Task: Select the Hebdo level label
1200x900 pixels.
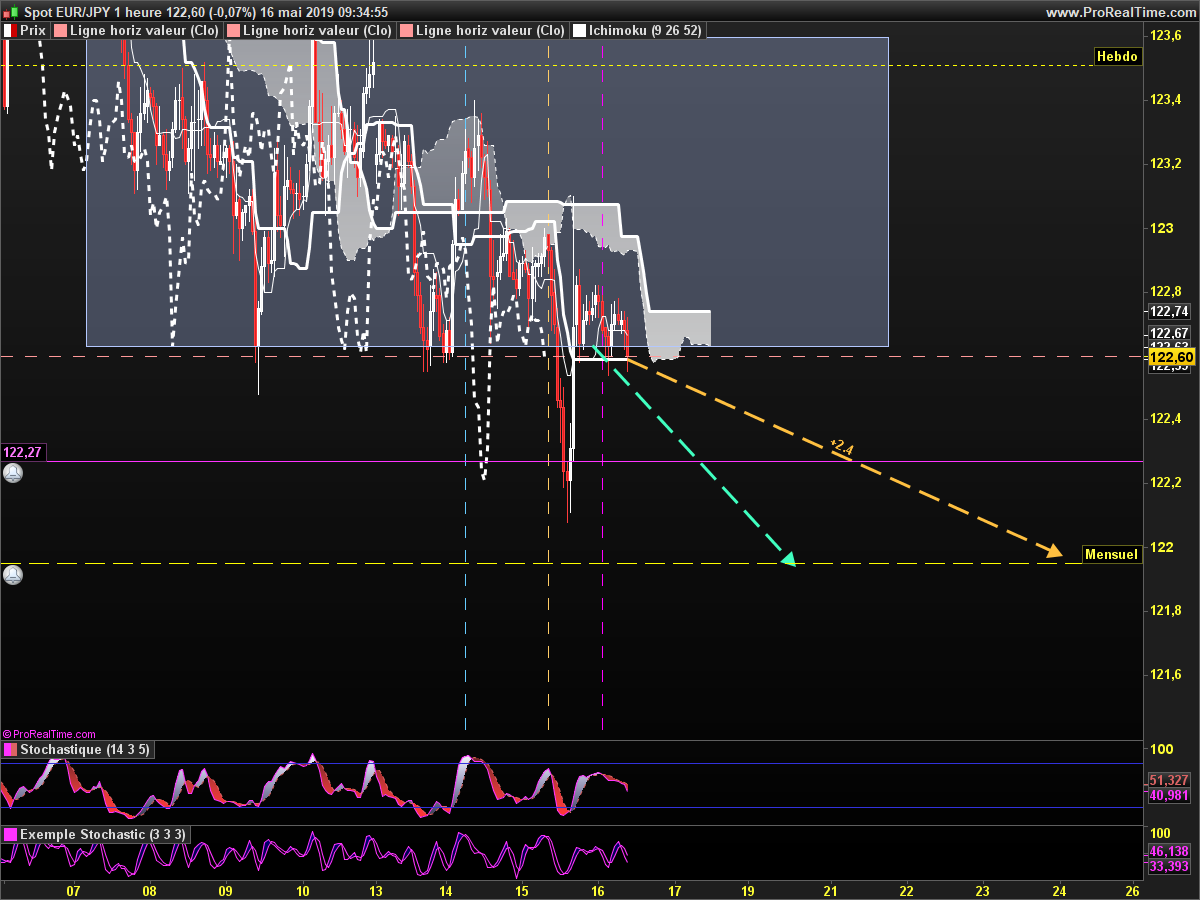Action: [x=1117, y=57]
